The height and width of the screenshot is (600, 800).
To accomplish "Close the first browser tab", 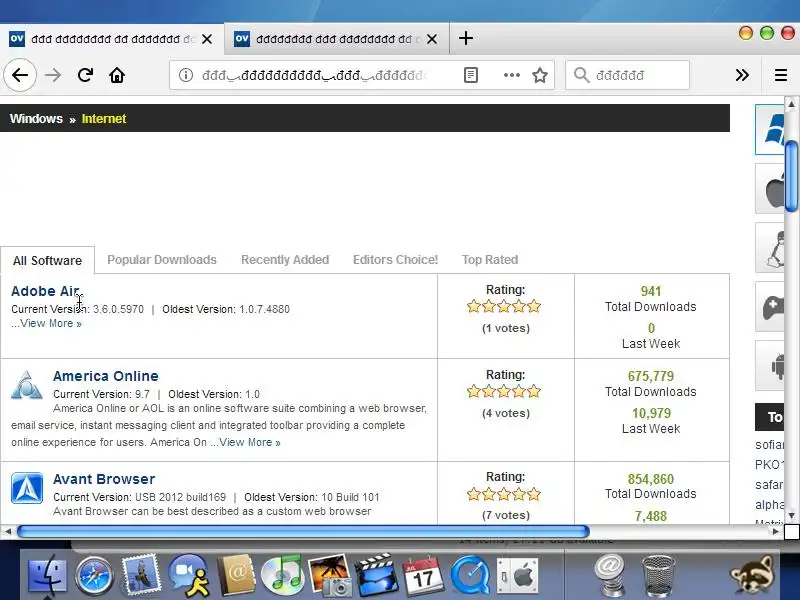I will point(207,39).
